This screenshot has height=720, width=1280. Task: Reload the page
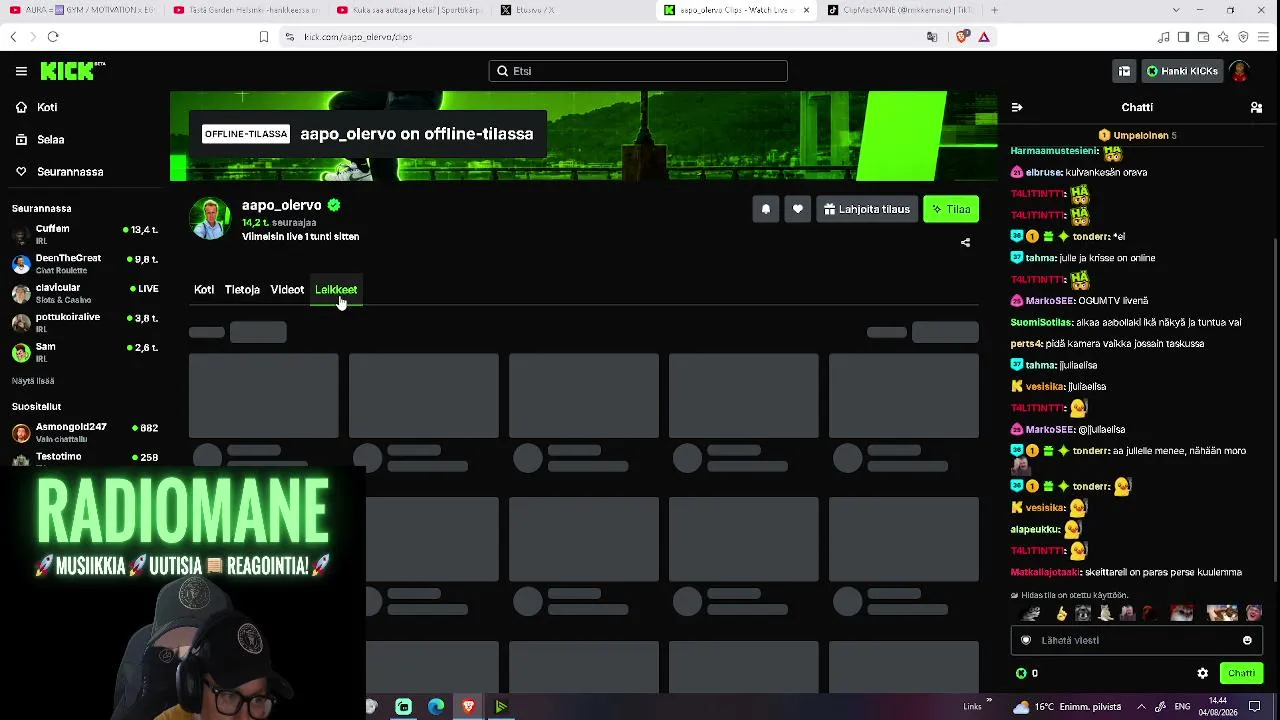(53, 37)
